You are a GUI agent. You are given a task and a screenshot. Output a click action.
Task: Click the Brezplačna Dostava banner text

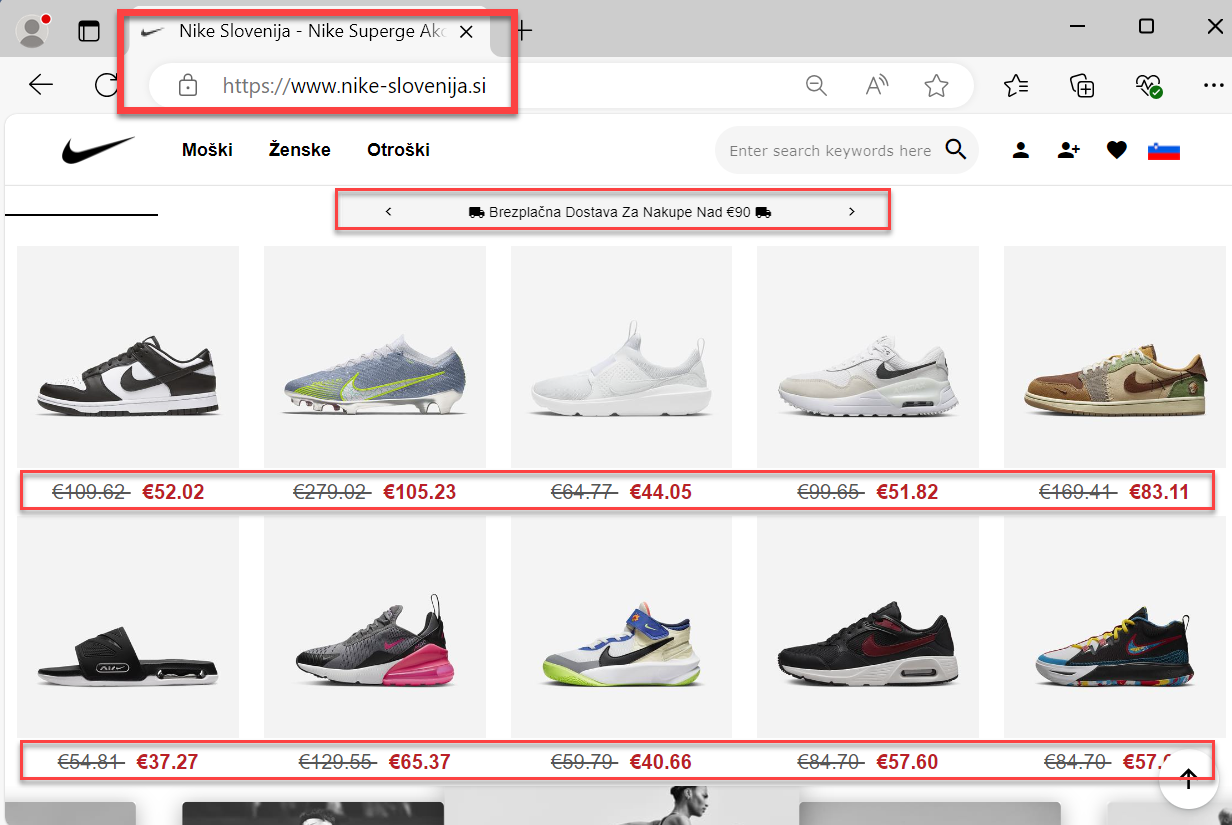620,212
